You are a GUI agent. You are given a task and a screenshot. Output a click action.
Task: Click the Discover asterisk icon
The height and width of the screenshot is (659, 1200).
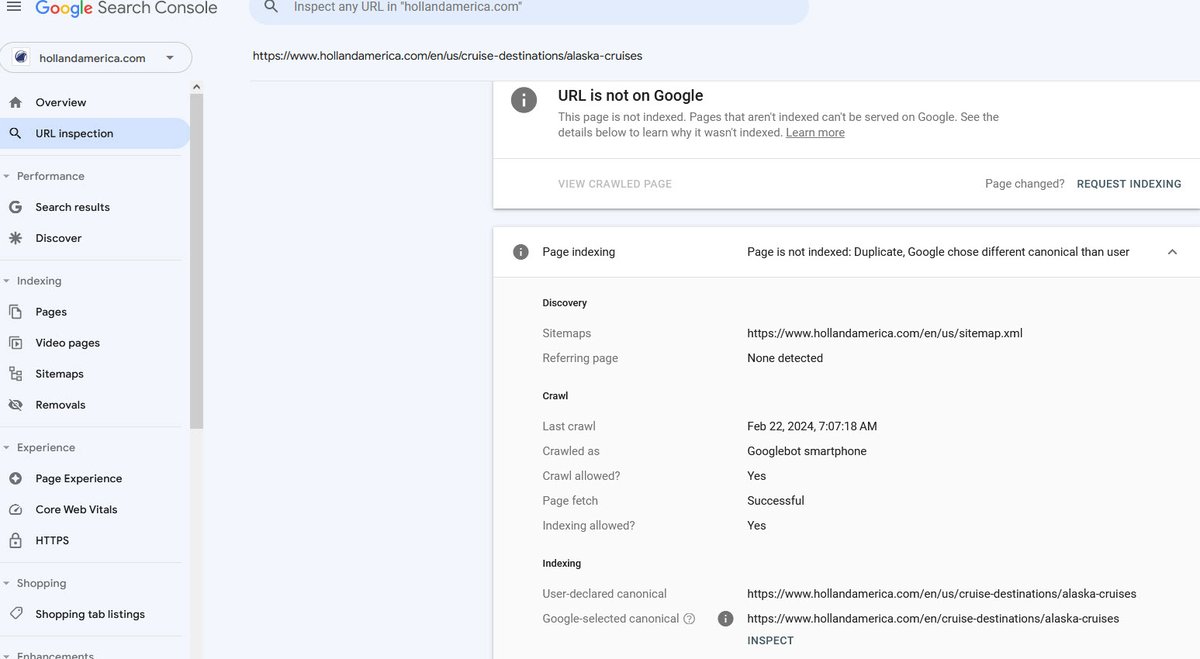[15, 238]
